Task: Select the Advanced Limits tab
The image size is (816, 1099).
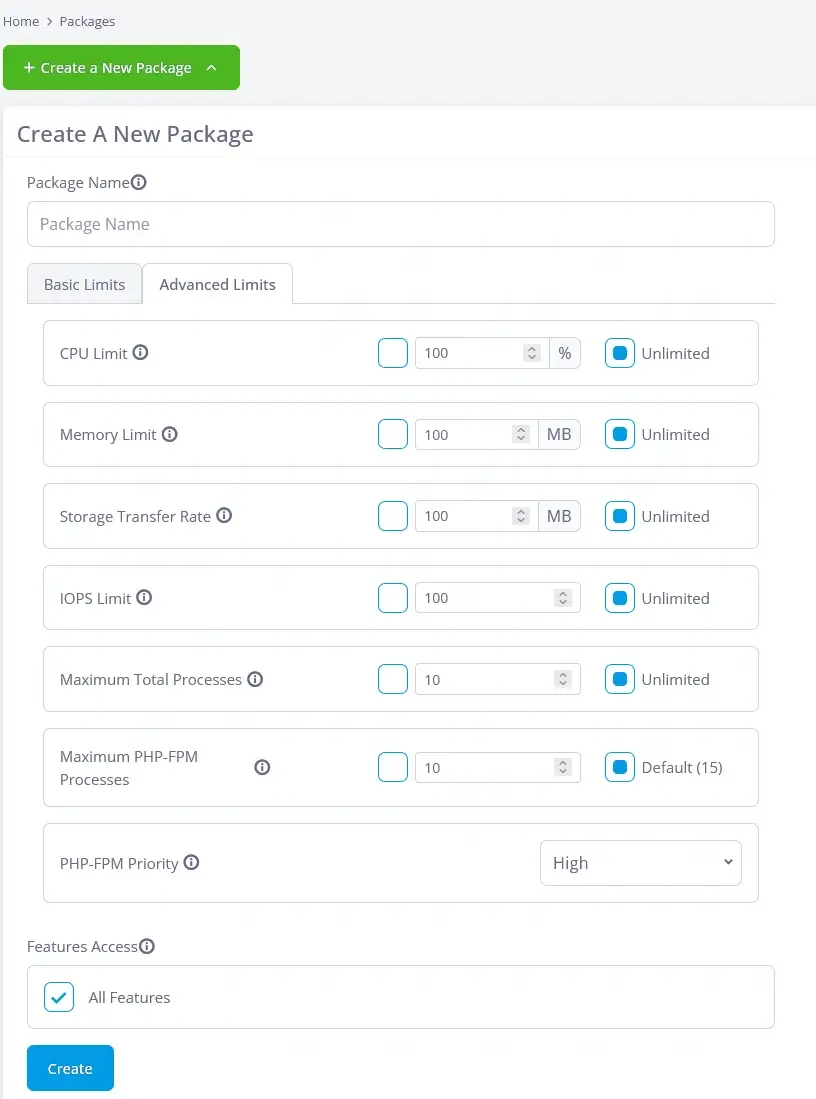Action: coord(217,284)
